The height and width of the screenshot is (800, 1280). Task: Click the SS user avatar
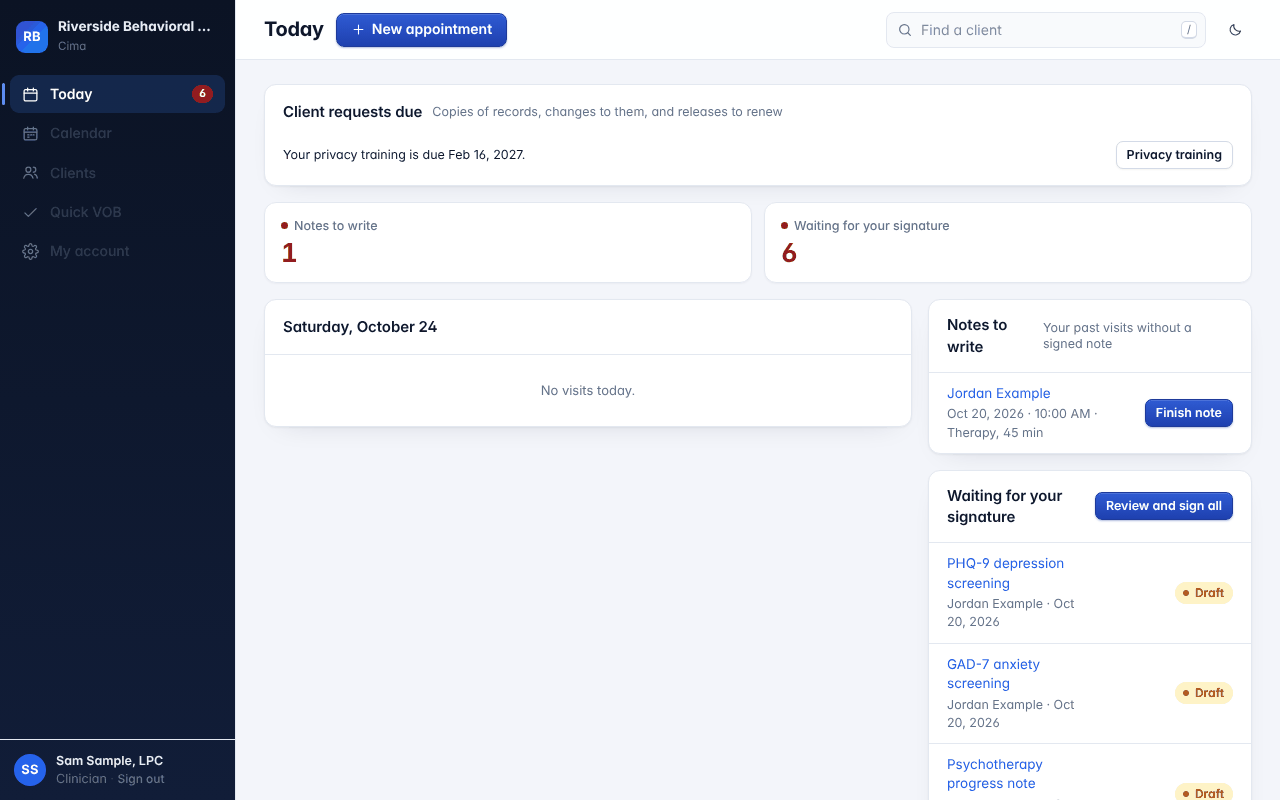click(x=30, y=770)
